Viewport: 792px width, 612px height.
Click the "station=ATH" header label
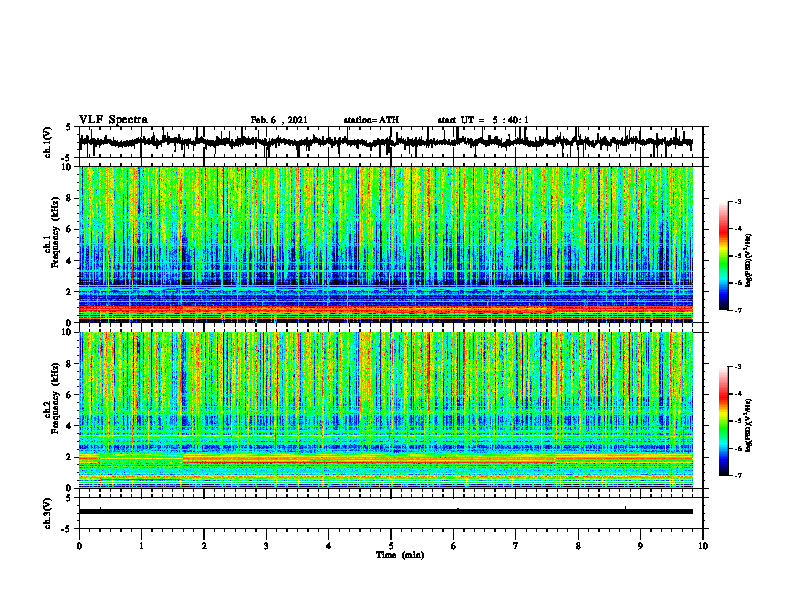(x=371, y=120)
